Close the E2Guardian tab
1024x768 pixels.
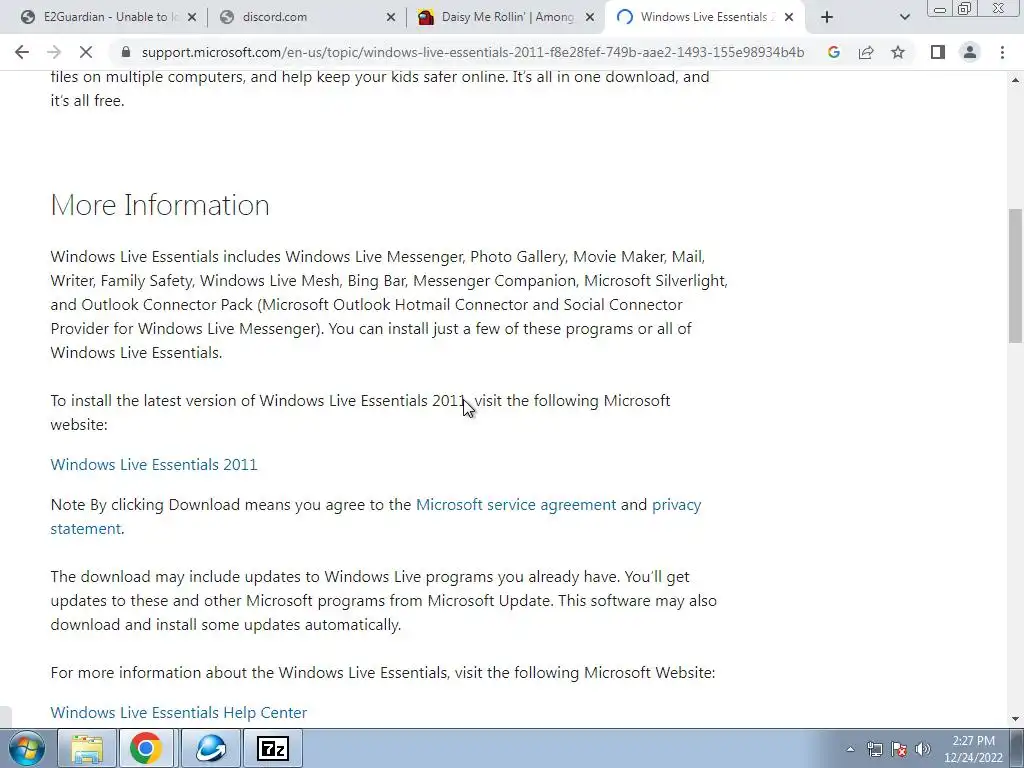pyautogui.click(x=191, y=18)
